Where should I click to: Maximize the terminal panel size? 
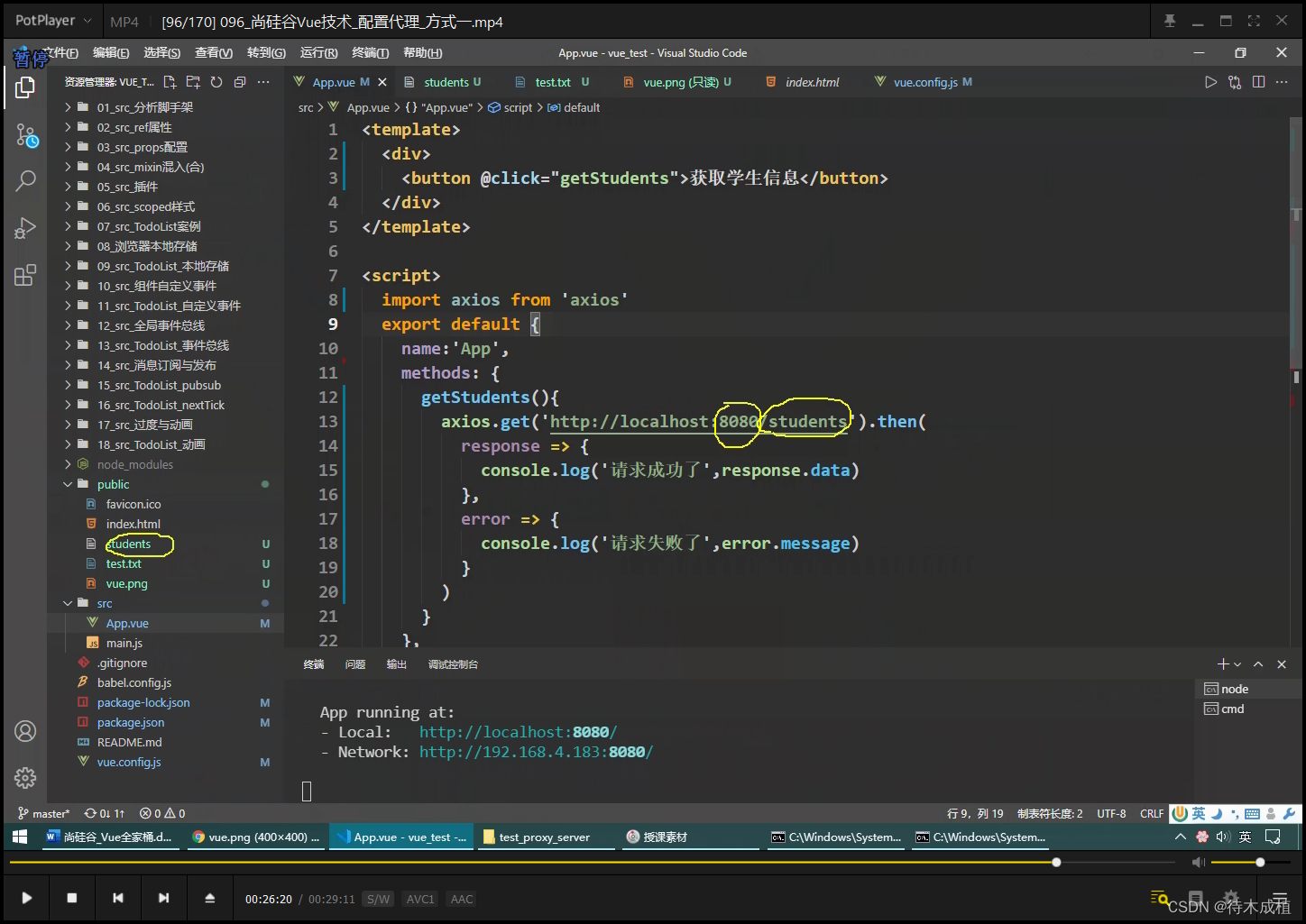tap(1258, 664)
